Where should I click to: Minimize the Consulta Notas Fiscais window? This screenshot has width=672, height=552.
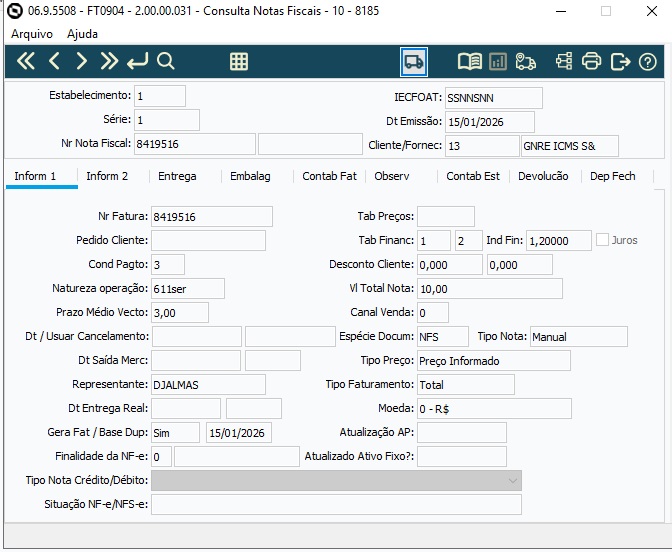point(561,11)
